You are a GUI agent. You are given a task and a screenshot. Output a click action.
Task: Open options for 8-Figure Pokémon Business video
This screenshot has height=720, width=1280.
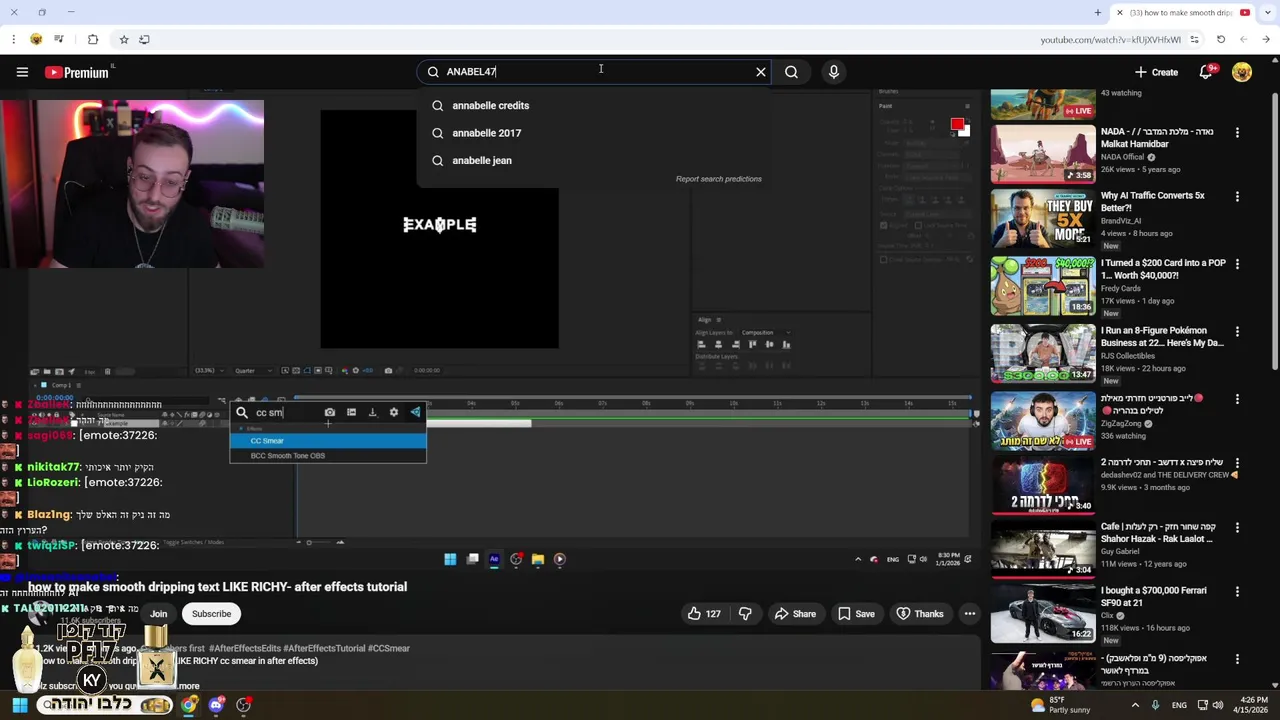(x=1237, y=331)
